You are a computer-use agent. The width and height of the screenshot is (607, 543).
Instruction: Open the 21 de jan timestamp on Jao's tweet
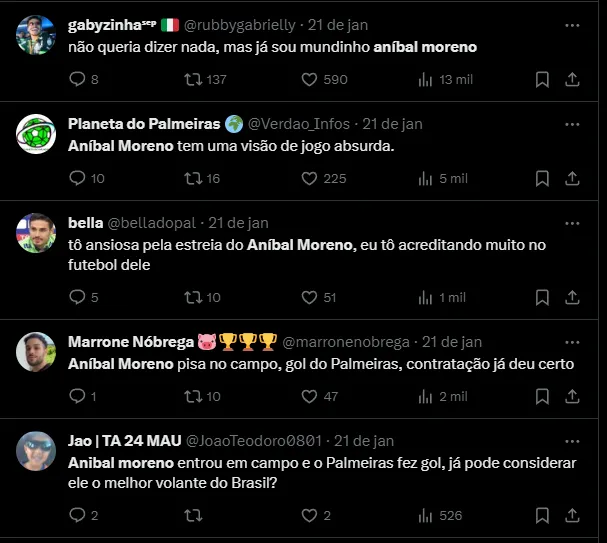coord(365,441)
